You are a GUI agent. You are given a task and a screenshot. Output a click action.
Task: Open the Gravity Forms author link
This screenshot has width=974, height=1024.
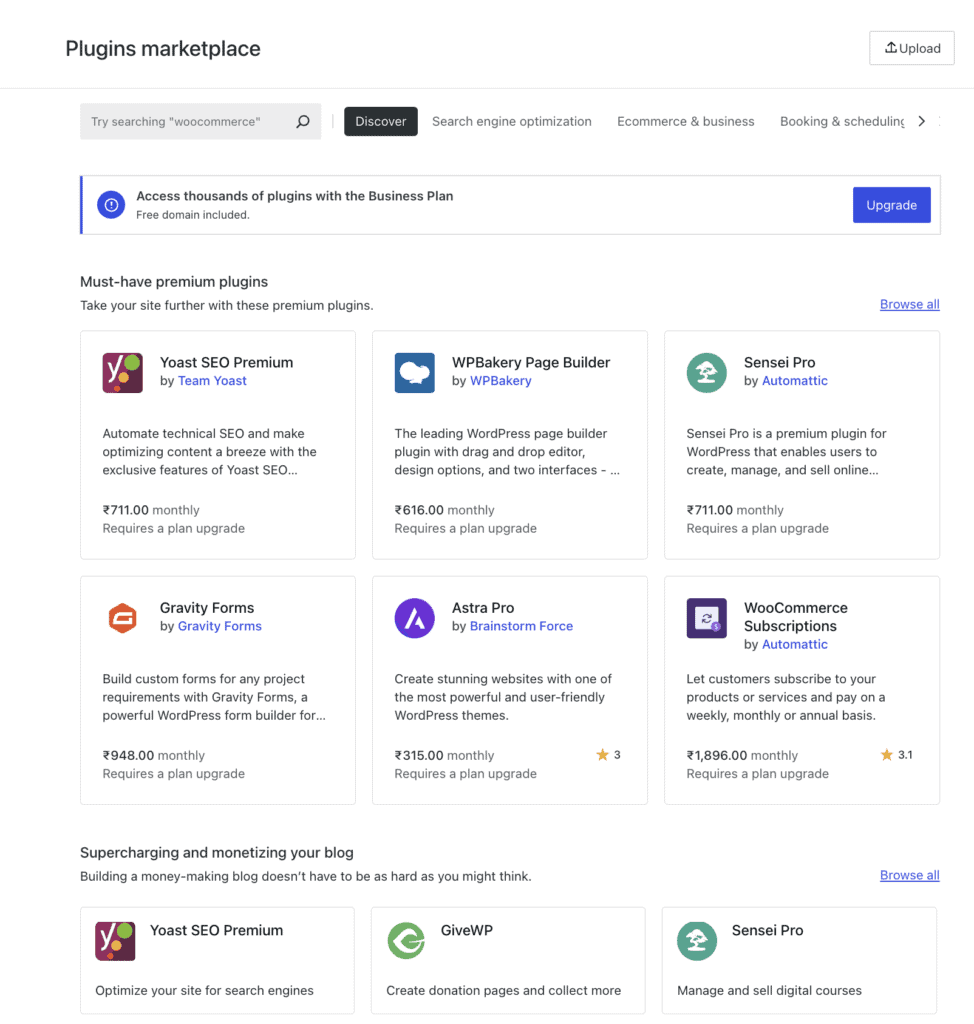click(219, 626)
